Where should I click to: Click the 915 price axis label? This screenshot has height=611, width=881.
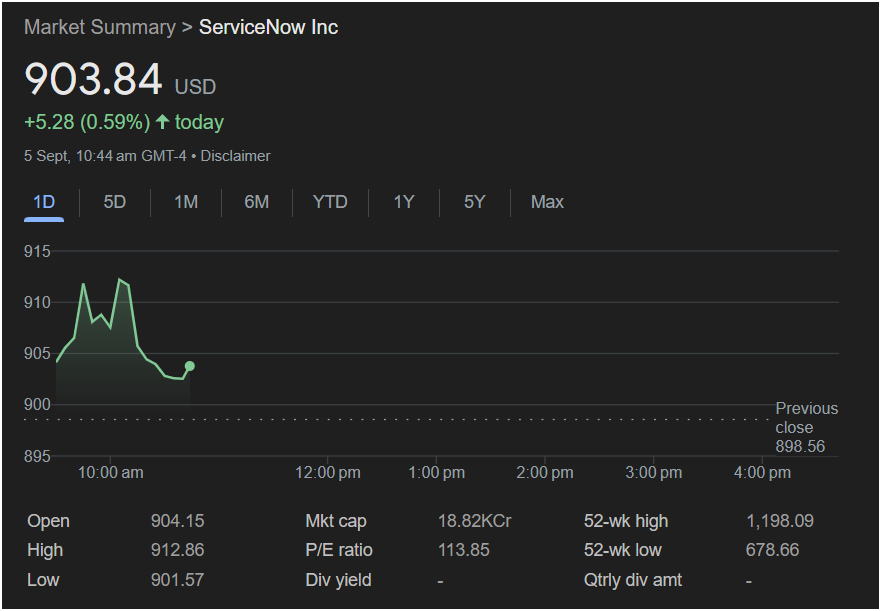click(x=37, y=251)
